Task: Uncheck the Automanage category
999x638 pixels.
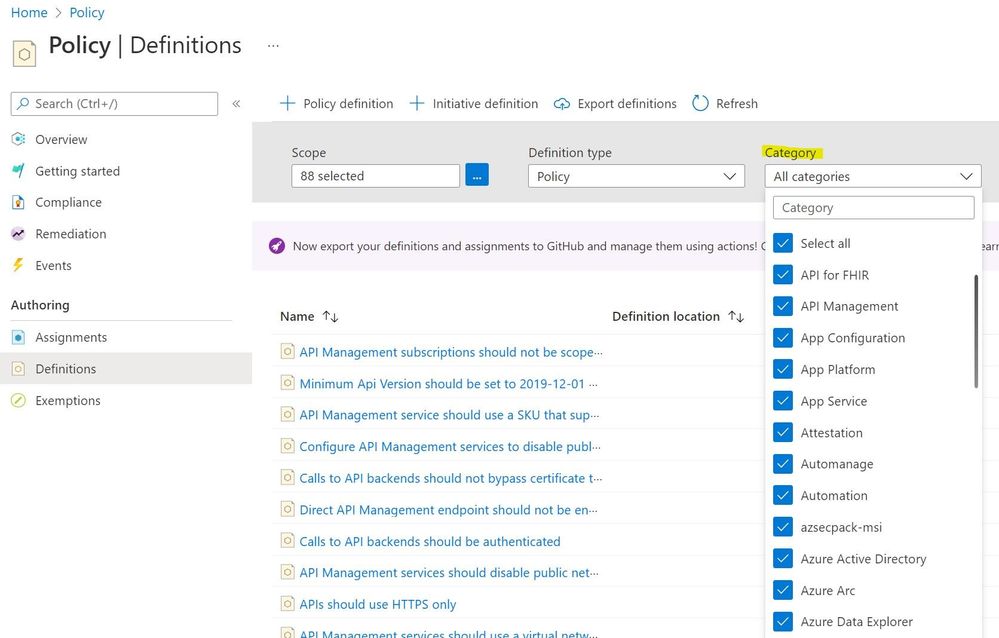Action: coord(783,464)
